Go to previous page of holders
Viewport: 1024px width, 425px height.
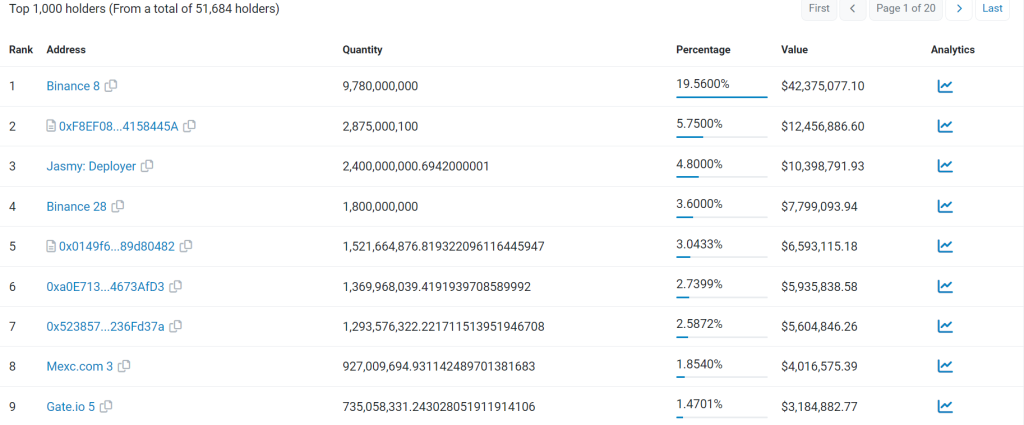(853, 8)
